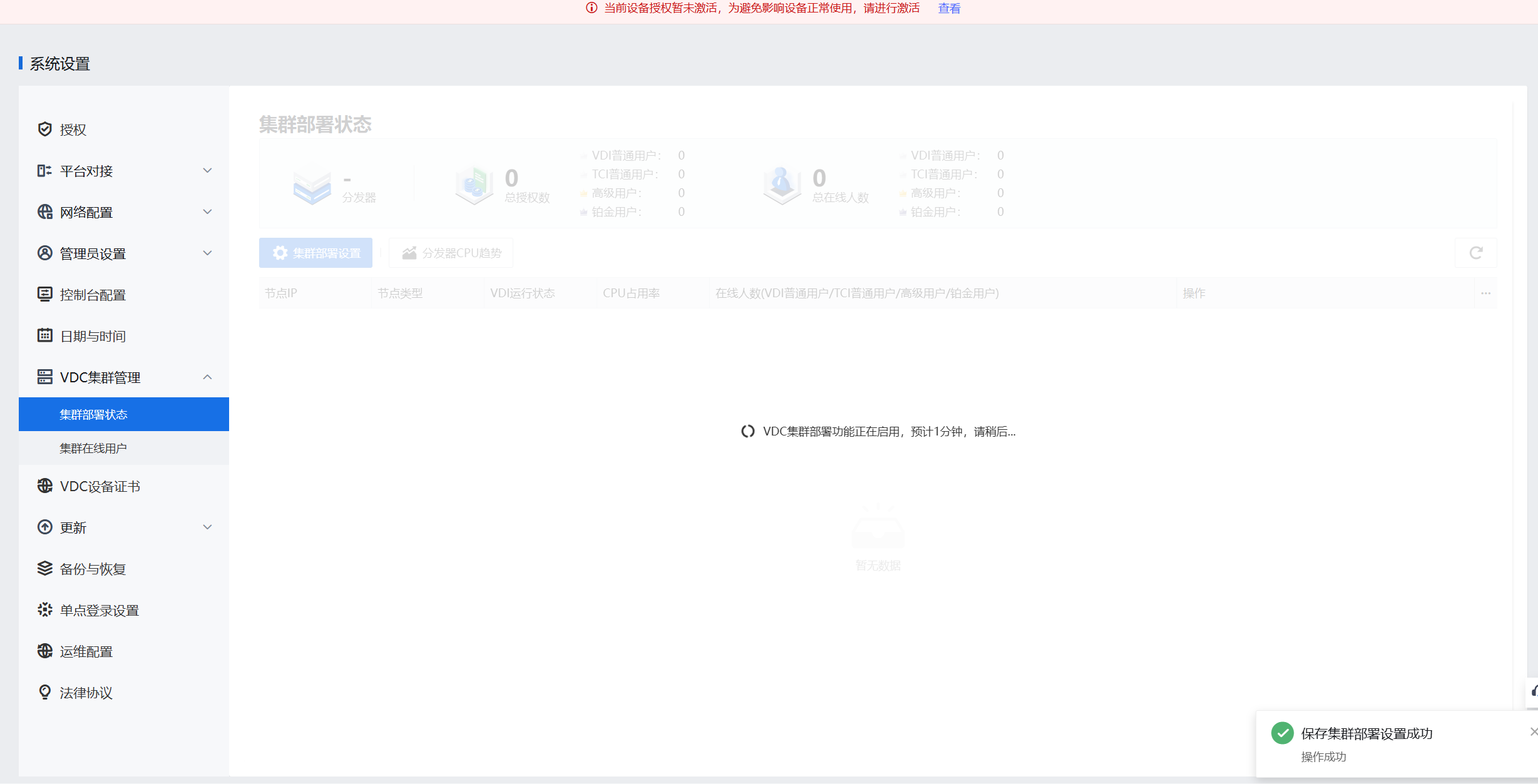The image size is (1538, 784).
Task: Collapse the VDC集群管理 submenu
Action: click(x=207, y=377)
